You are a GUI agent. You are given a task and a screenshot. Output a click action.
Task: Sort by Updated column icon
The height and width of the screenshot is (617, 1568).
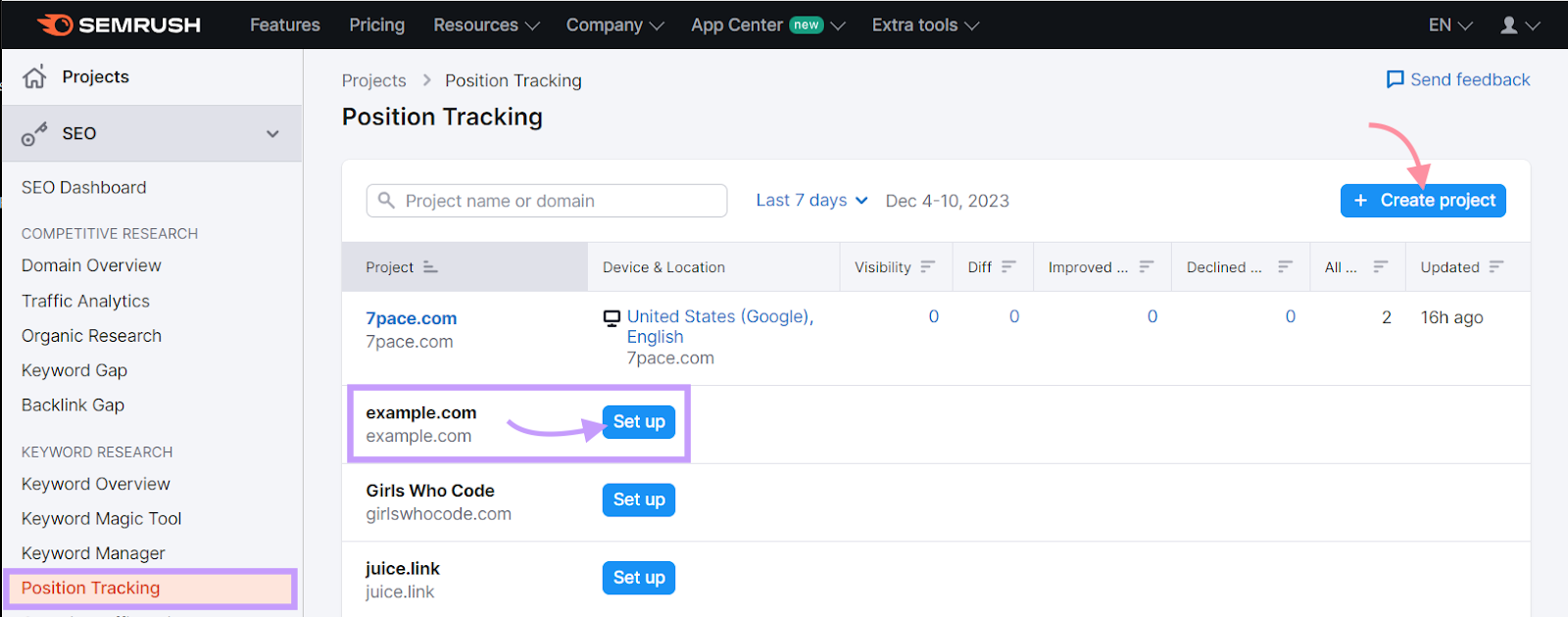pos(1495,266)
